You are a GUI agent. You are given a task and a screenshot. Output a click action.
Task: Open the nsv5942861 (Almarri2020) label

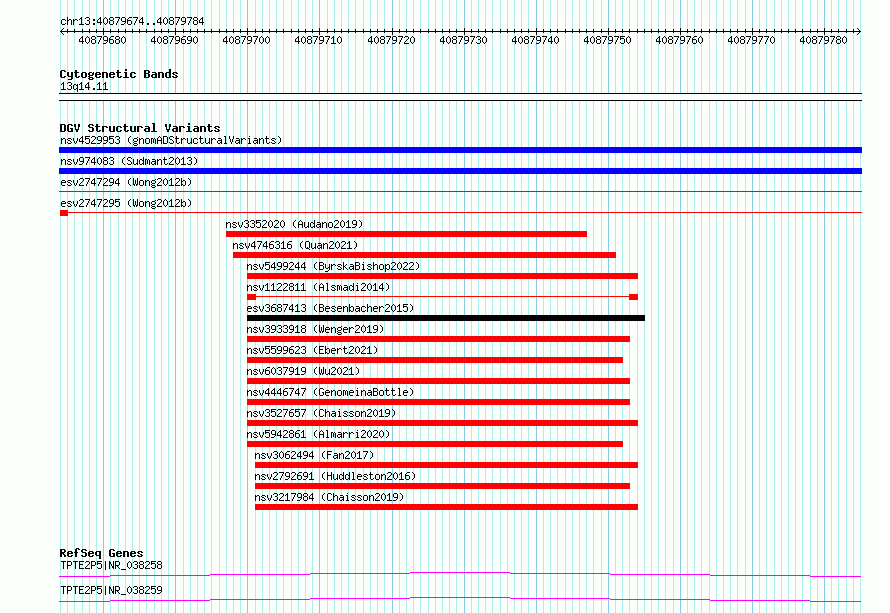pyautogui.click(x=318, y=434)
